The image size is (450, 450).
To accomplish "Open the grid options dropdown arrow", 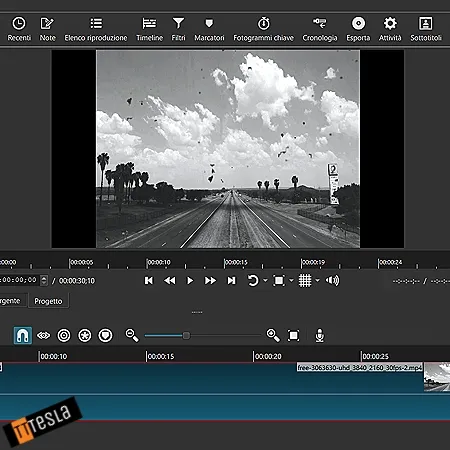I will [317, 281].
